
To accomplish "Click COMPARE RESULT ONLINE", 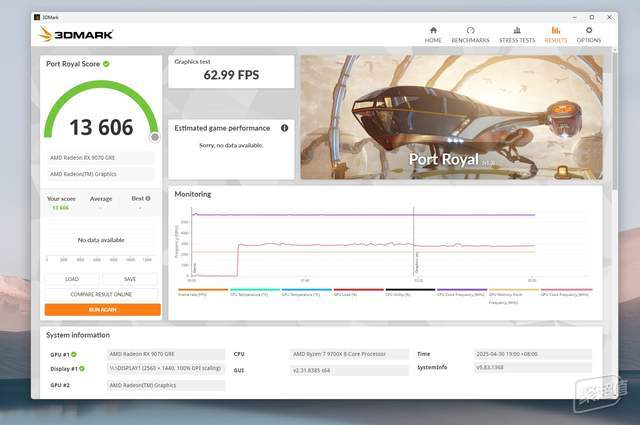I will pyautogui.click(x=101, y=294).
